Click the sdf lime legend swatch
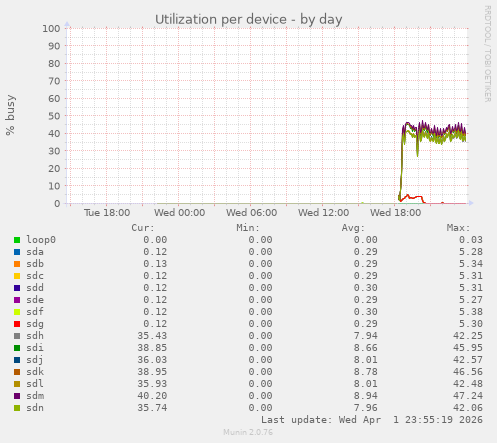The image size is (497, 443). click(17, 312)
